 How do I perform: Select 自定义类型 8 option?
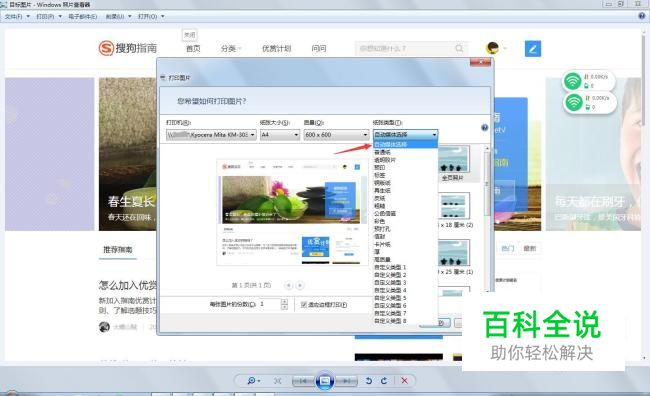point(405,321)
